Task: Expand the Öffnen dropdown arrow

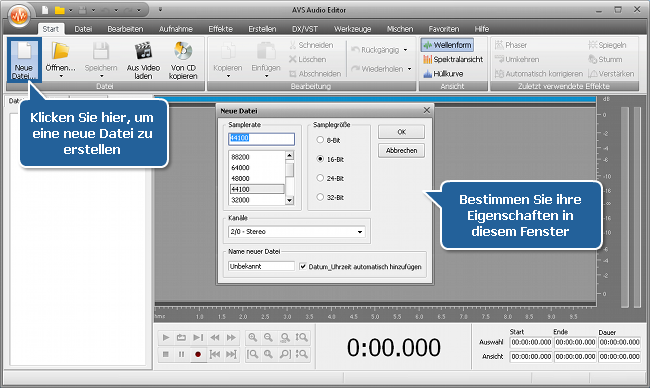Action: tap(61, 77)
